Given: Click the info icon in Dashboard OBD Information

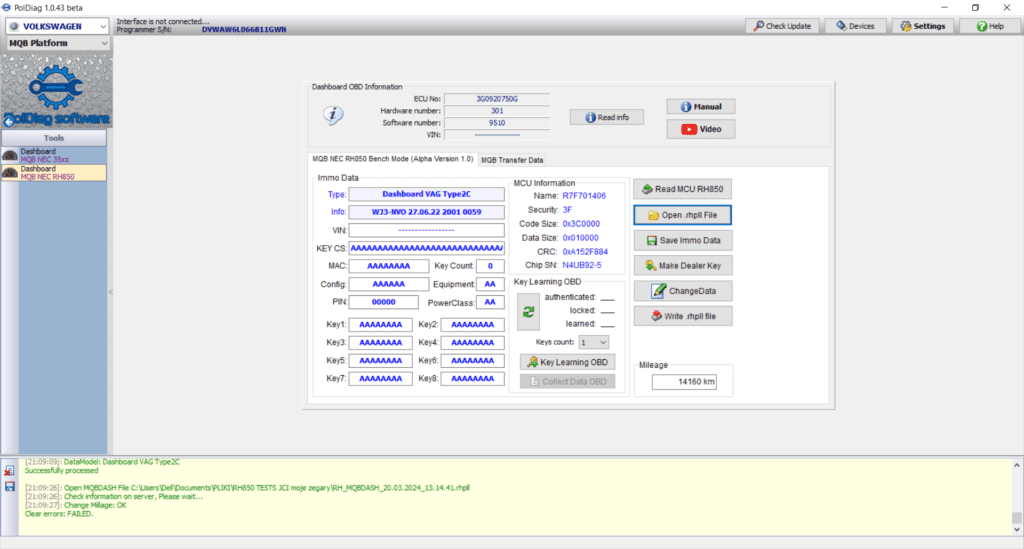Looking at the screenshot, I should tap(333, 116).
